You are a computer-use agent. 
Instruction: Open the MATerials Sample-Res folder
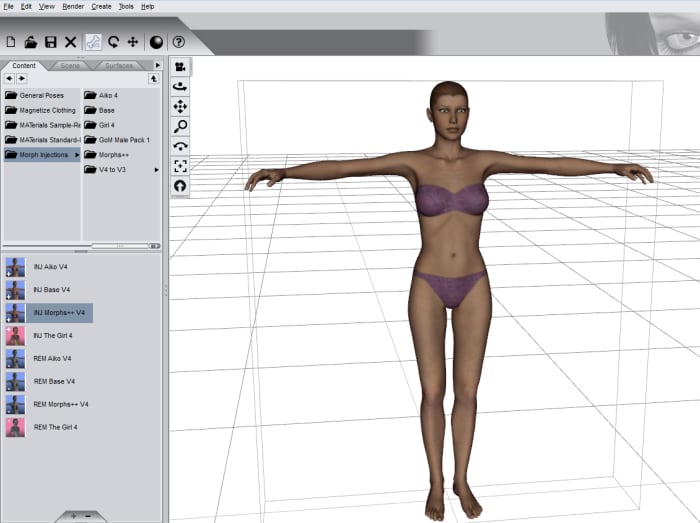(42, 125)
